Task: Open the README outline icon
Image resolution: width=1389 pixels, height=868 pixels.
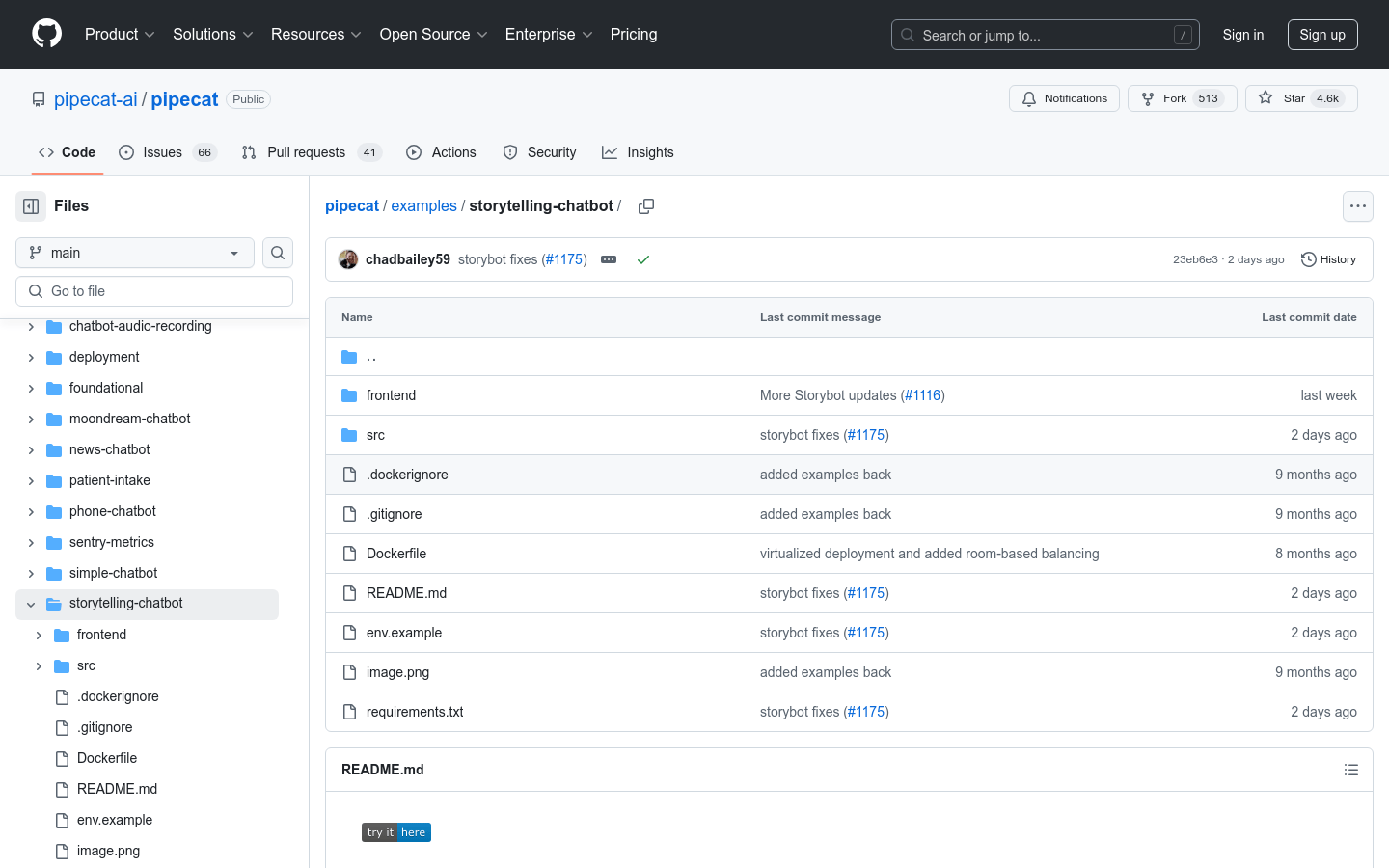Action: click(x=1350, y=770)
